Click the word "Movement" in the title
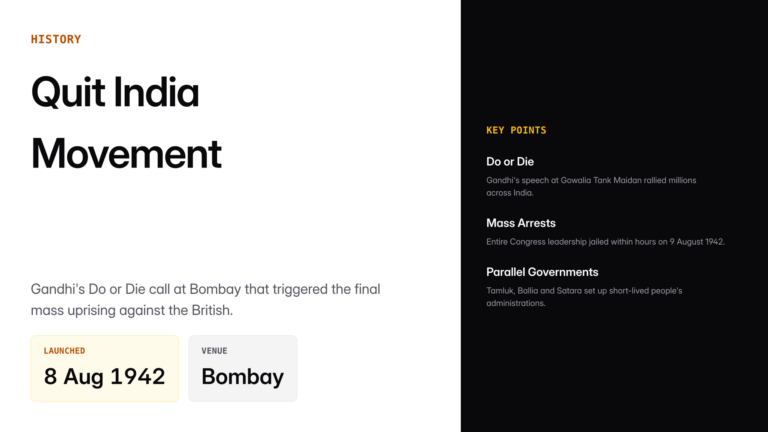This screenshot has height=432, width=768. point(126,154)
